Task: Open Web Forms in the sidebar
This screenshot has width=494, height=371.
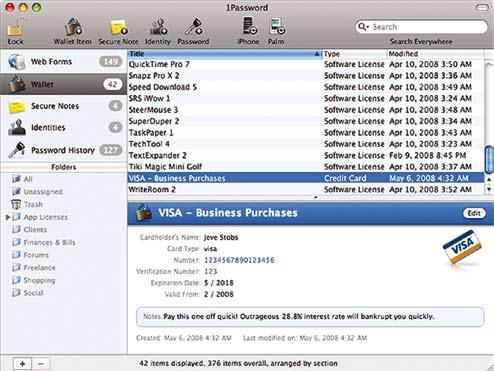Action: [63, 62]
